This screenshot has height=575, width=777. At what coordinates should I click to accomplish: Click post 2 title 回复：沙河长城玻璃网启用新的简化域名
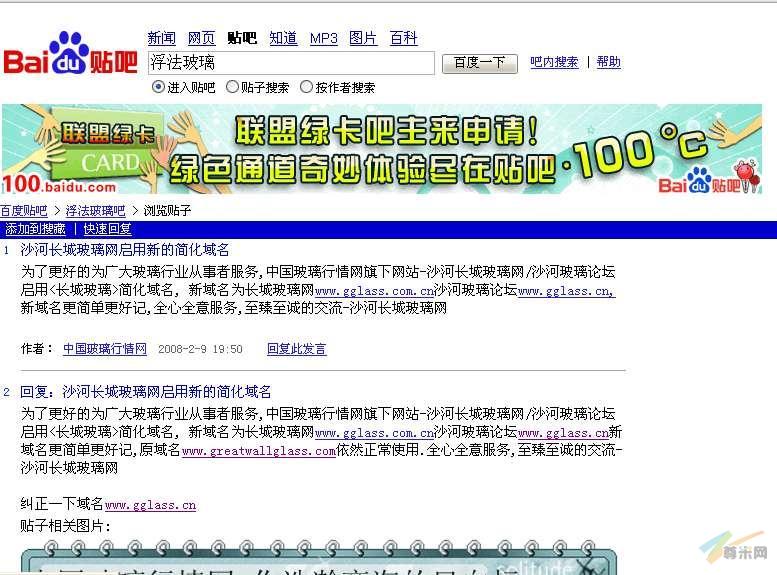point(146,392)
